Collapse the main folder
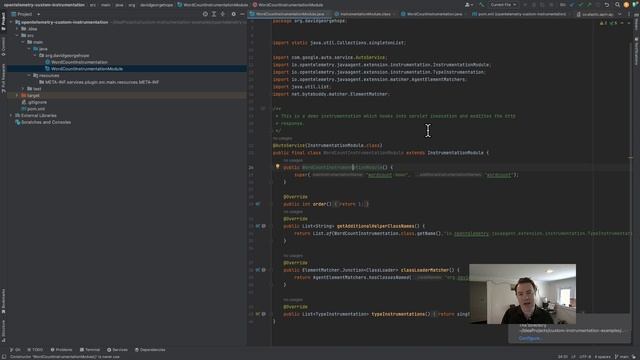Image resolution: width=640 pixels, height=360 pixels. [x=23, y=42]
